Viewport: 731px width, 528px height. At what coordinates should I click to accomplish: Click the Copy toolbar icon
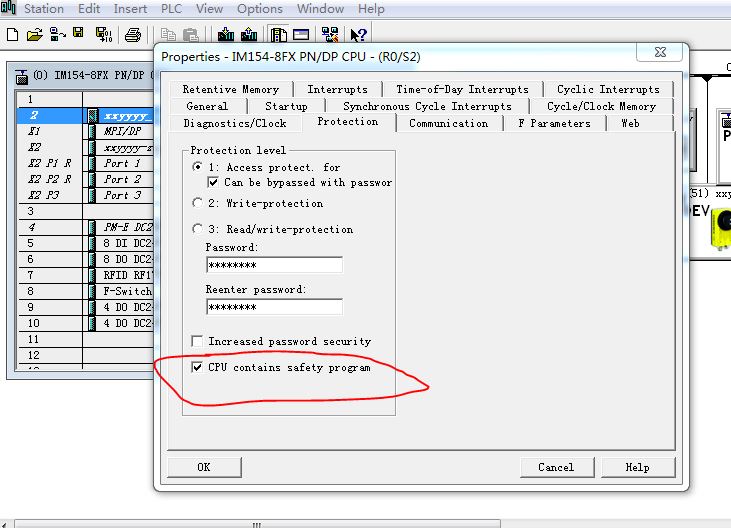coord(168,34)
